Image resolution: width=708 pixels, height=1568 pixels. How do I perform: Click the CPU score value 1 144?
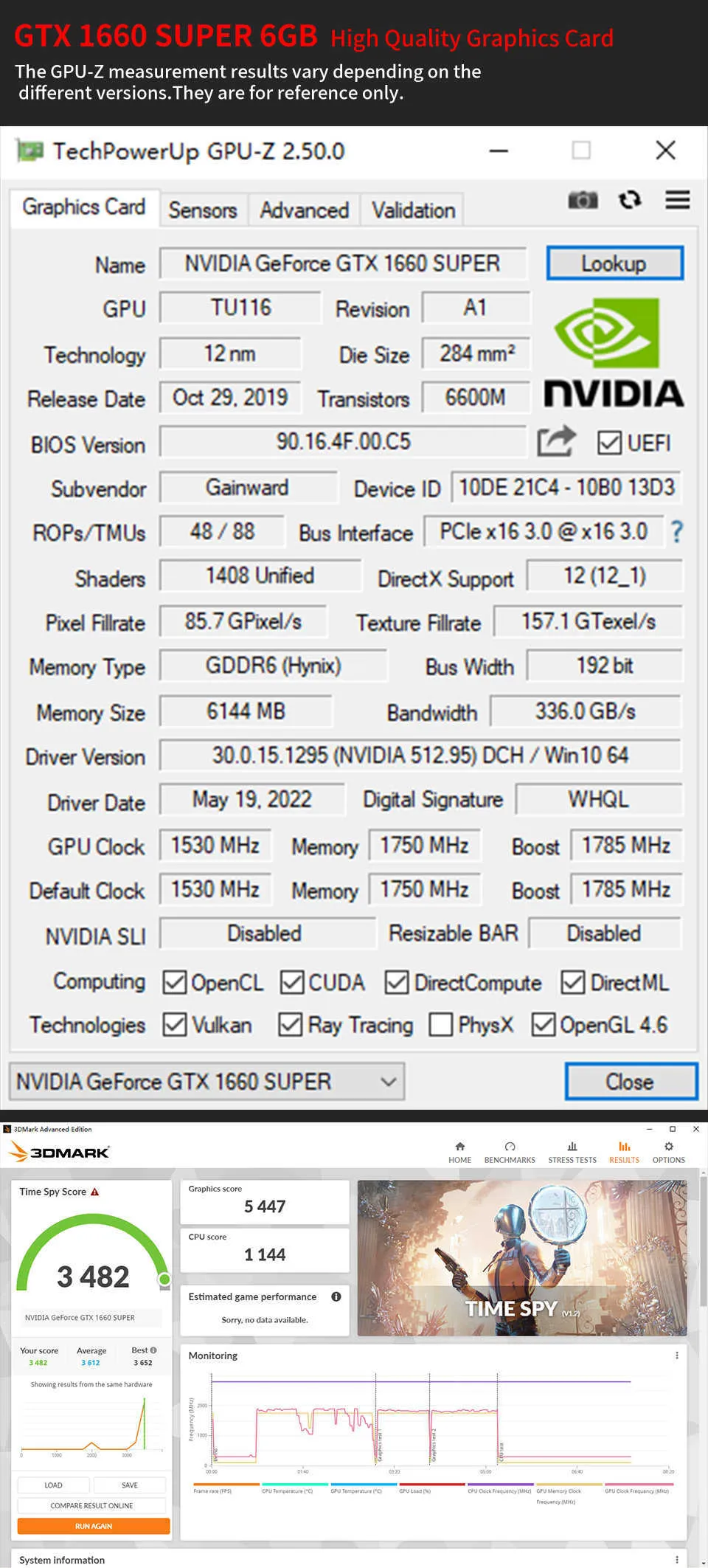pyautogui.click(x=265, y=1254)
